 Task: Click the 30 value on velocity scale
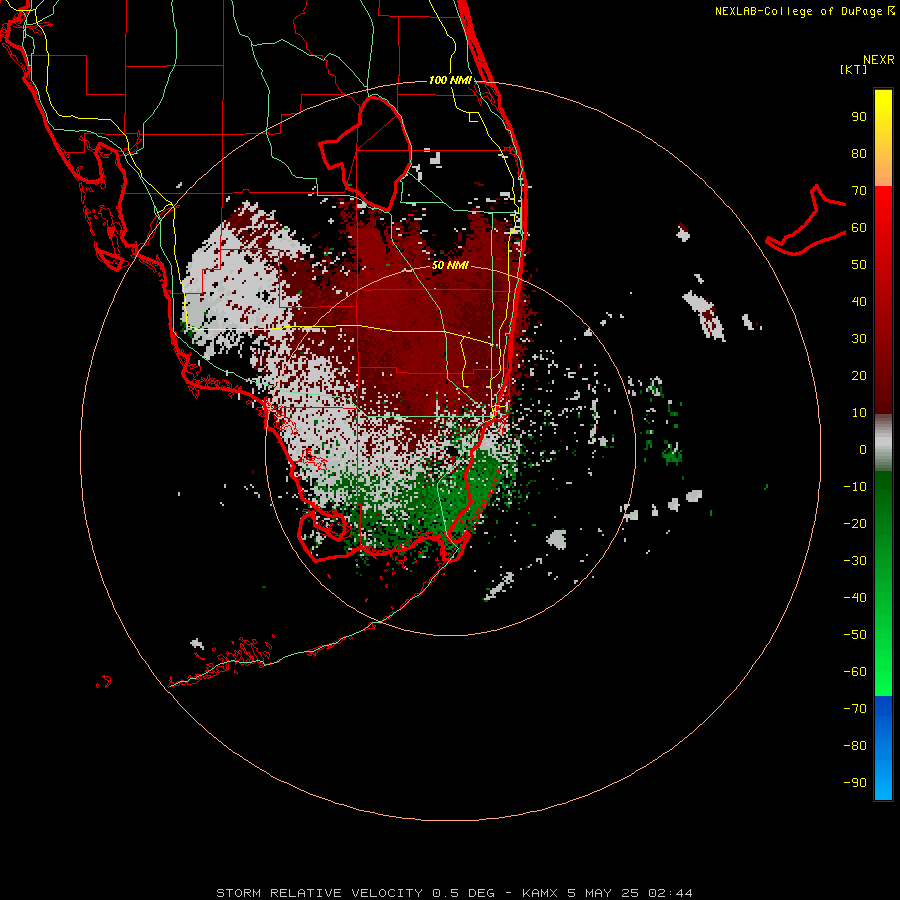[x=859, y=339]
